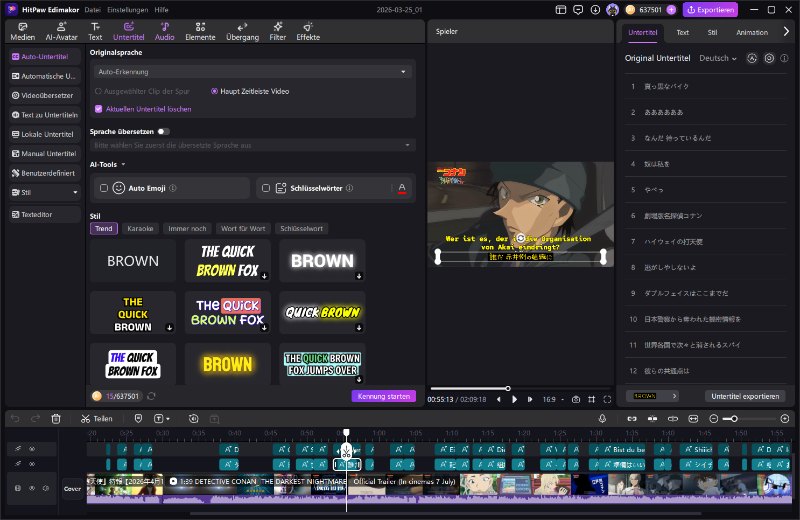Open the Einstellungen menu

coord(128,10)
